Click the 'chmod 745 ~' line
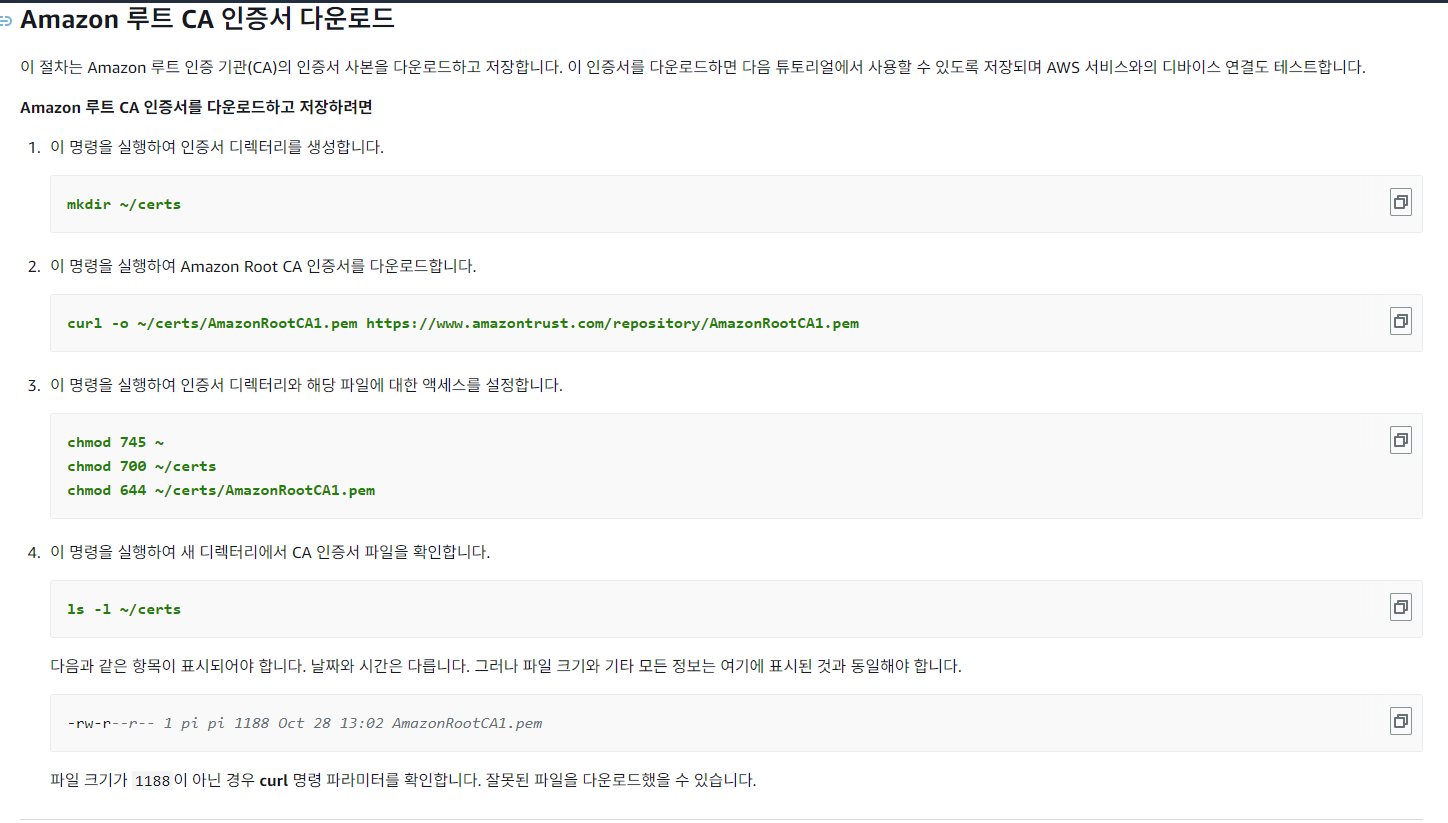The height and width of the screenshot is (823, 1448). [115, 442]
